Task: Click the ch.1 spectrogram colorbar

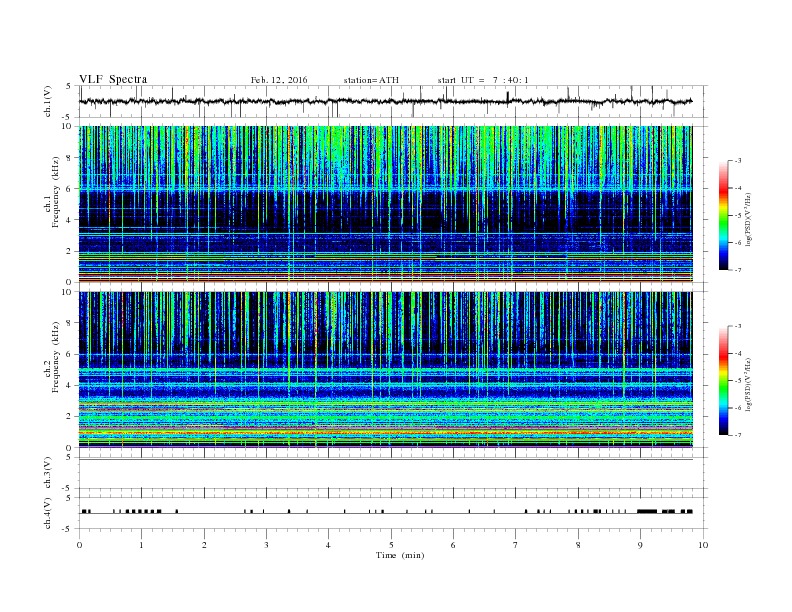Action: tap(723, 215)
